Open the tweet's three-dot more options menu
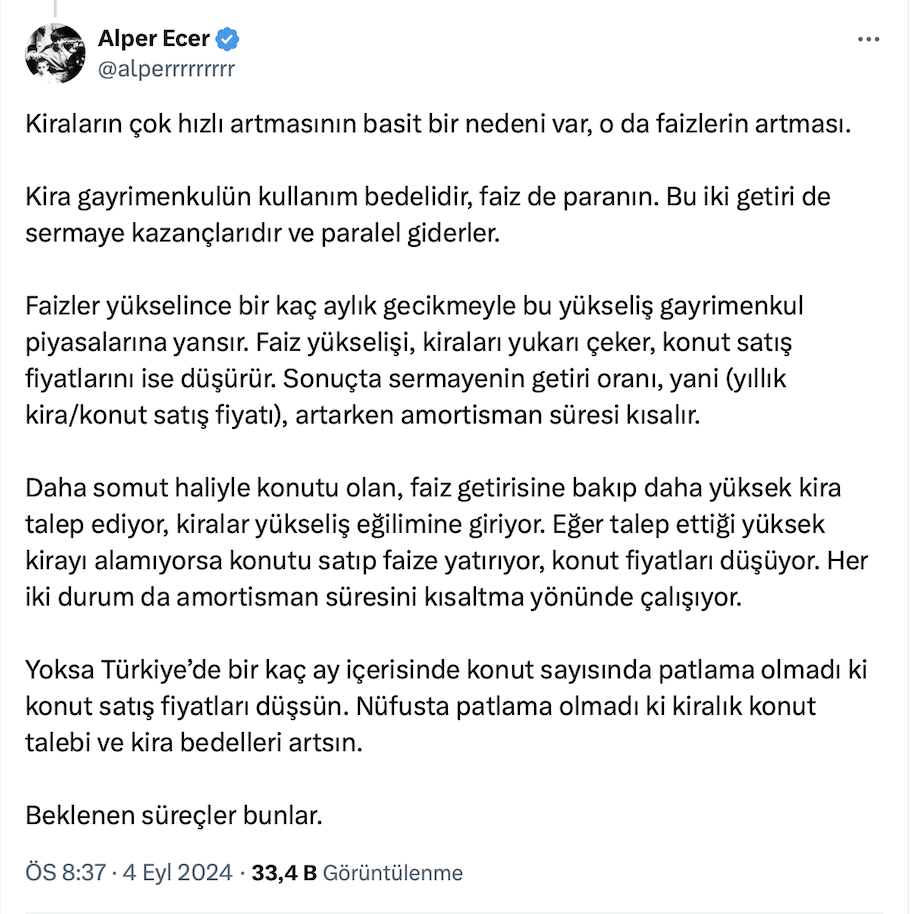 click(x=869, y=40)
